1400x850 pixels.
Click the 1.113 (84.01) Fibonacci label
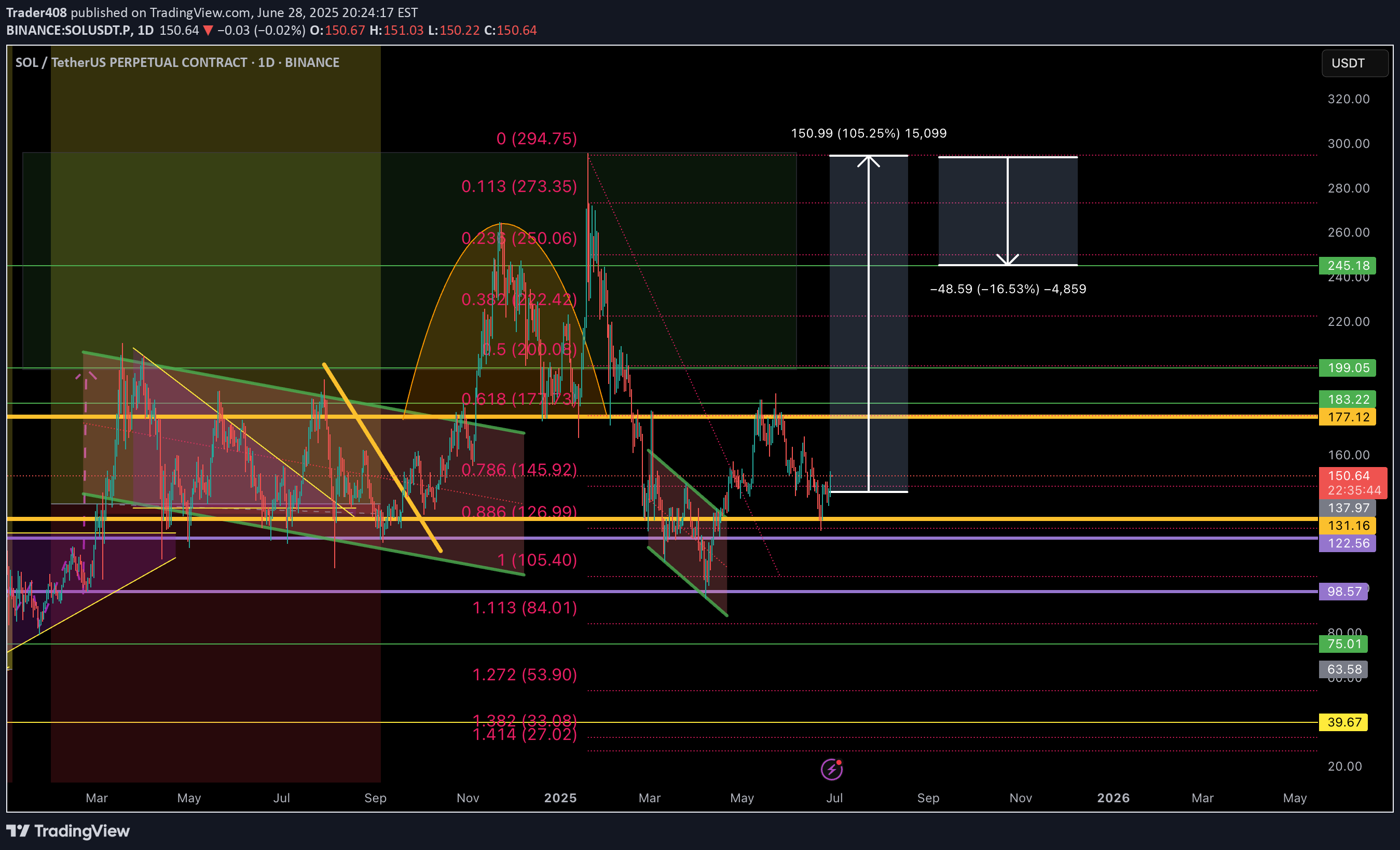click(525, 608)
